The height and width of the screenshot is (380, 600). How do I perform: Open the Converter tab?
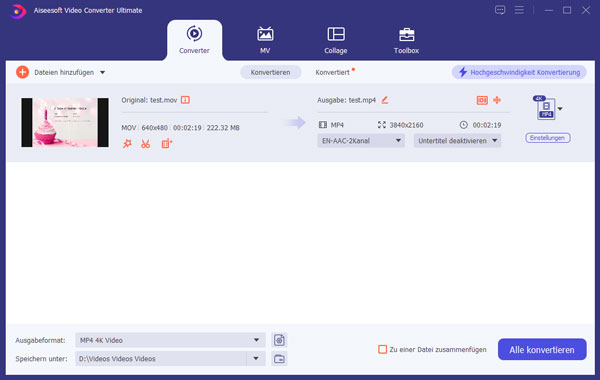coord(194,40)
